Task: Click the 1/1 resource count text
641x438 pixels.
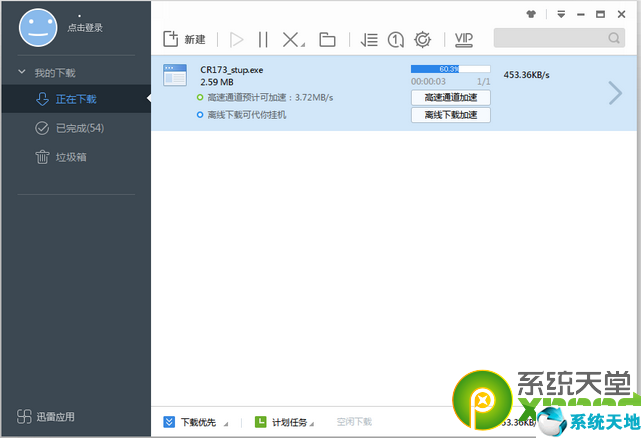Action: tap(484, 82)
